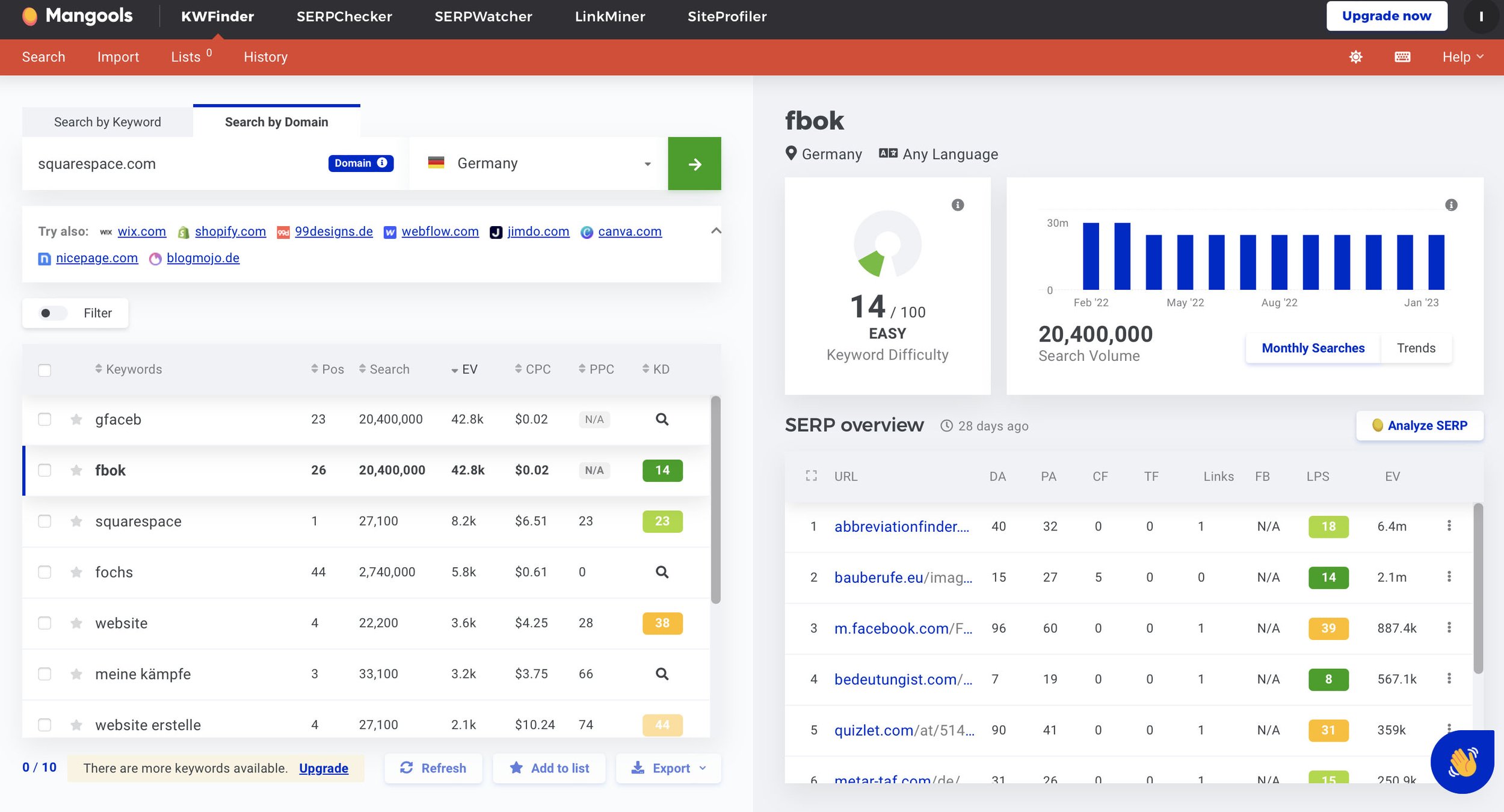This screenshot has height=812, width=1504.
Task: Open the user account avatar
Action: (1481, 16)
